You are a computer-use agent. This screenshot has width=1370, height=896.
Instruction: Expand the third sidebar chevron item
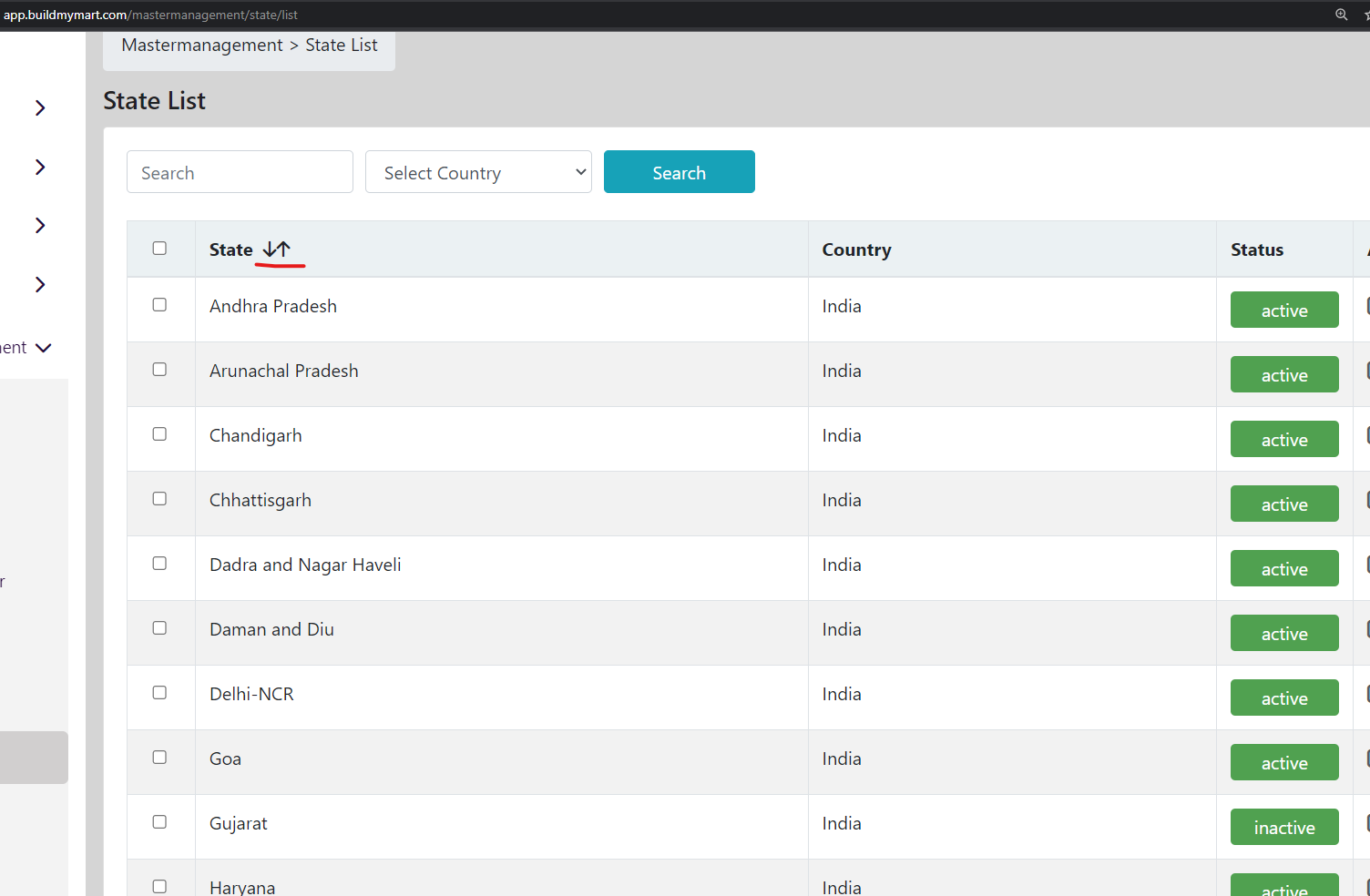pyautogui.click(x=40, y=225)
